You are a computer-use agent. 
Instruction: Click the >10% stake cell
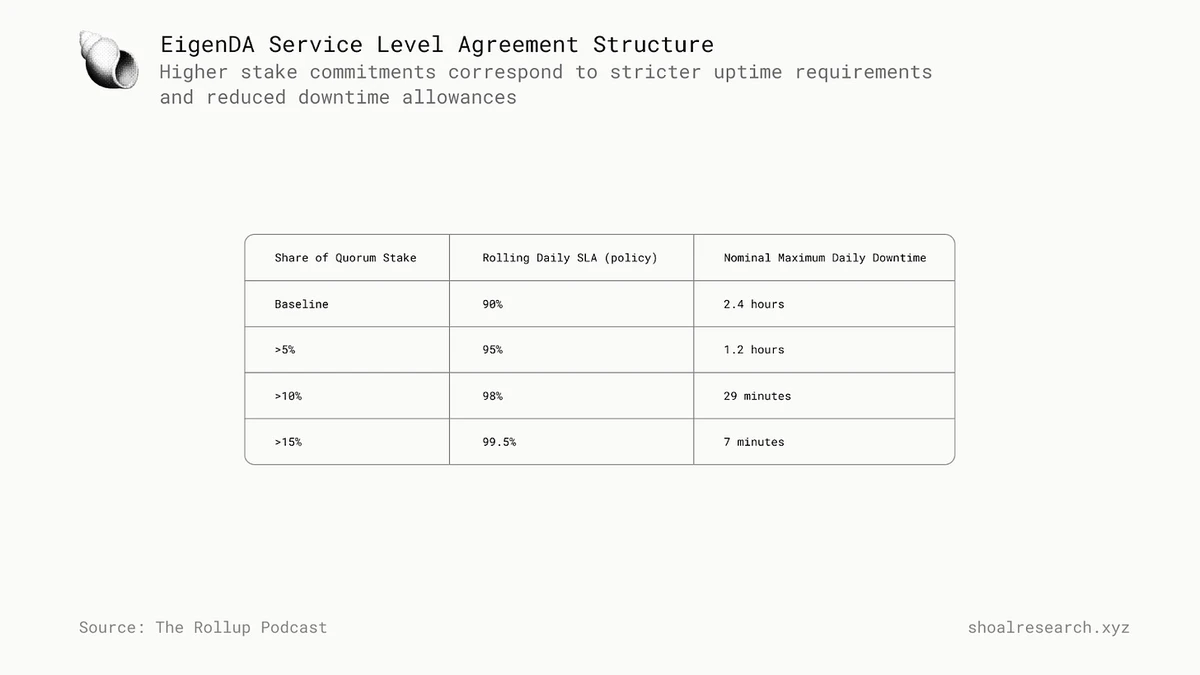click(x=288, y=396)
